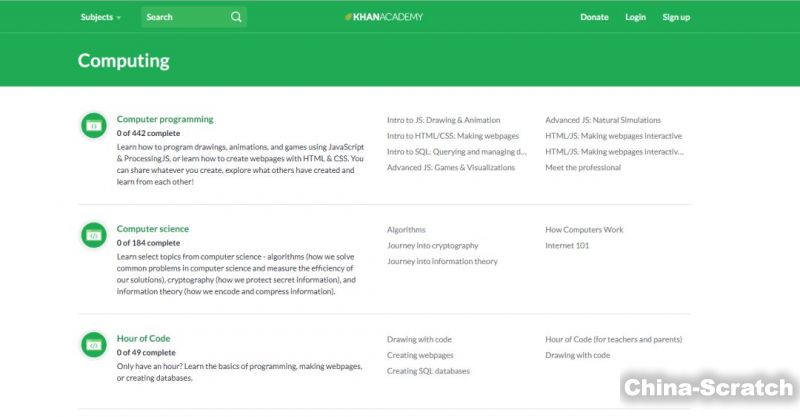Screen dimensions: 800x417
Task: Go to the Login page
Action: pos(635,17)
